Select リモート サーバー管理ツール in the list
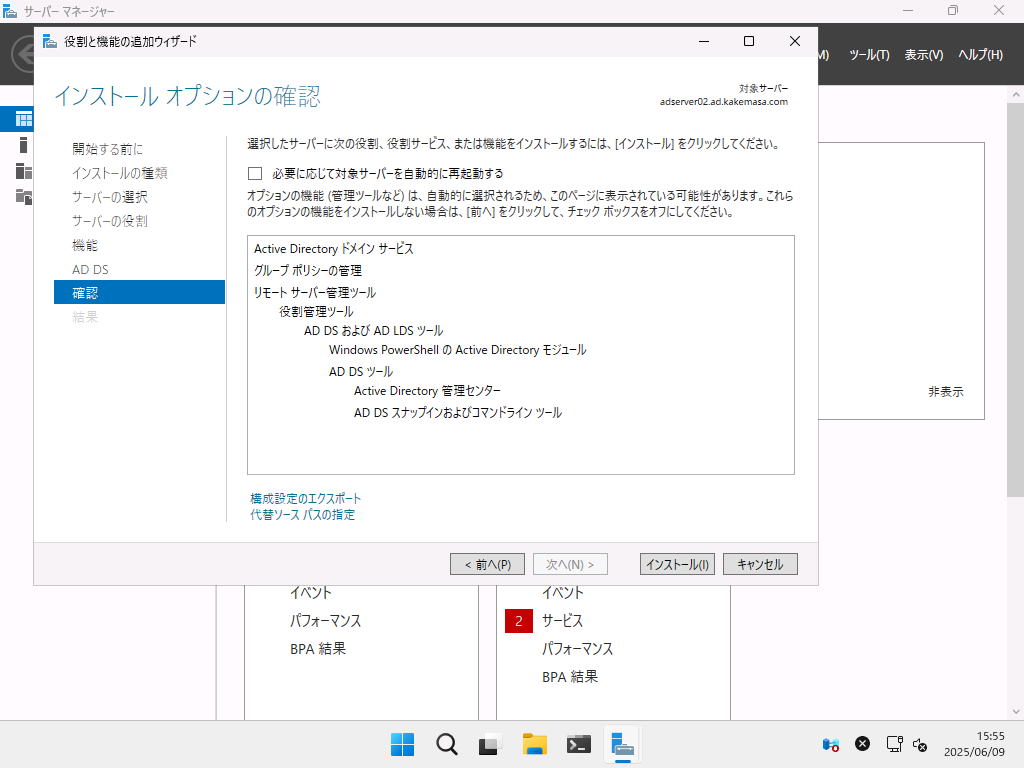Screen dimensions: 1024x768 coord(315,293)
